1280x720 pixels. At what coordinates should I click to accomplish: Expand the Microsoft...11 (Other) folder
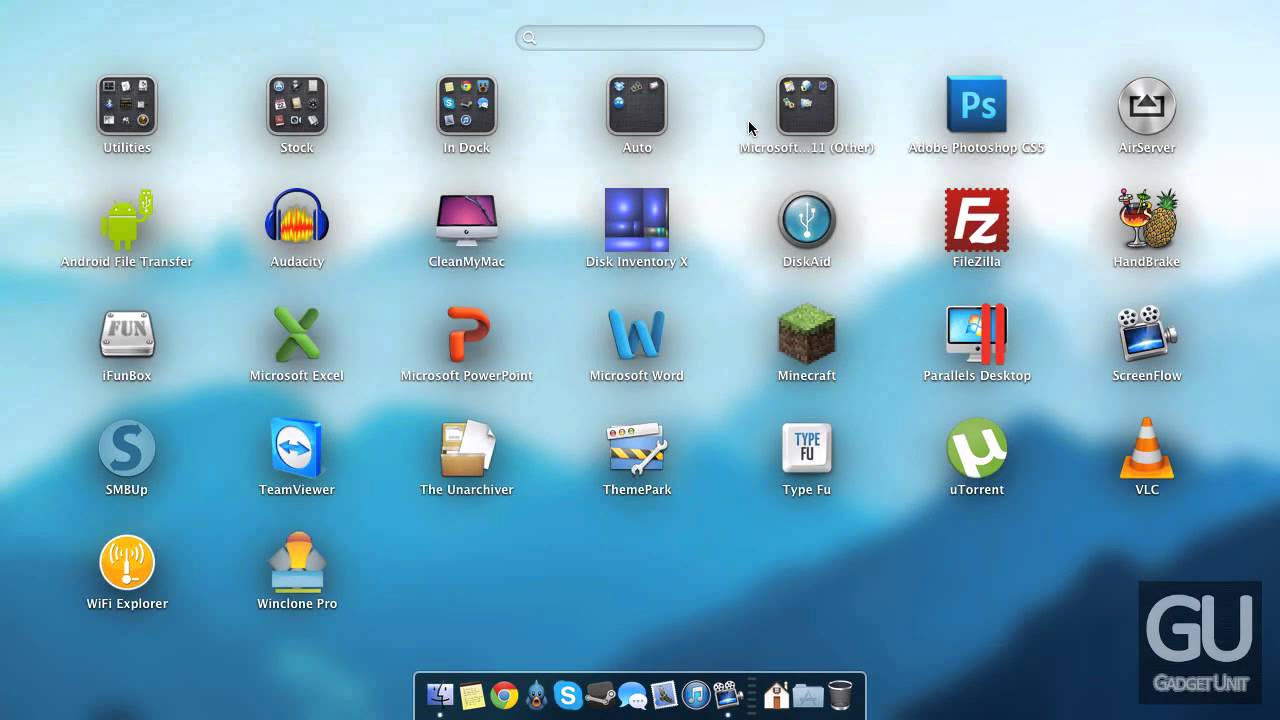(807, 105)
